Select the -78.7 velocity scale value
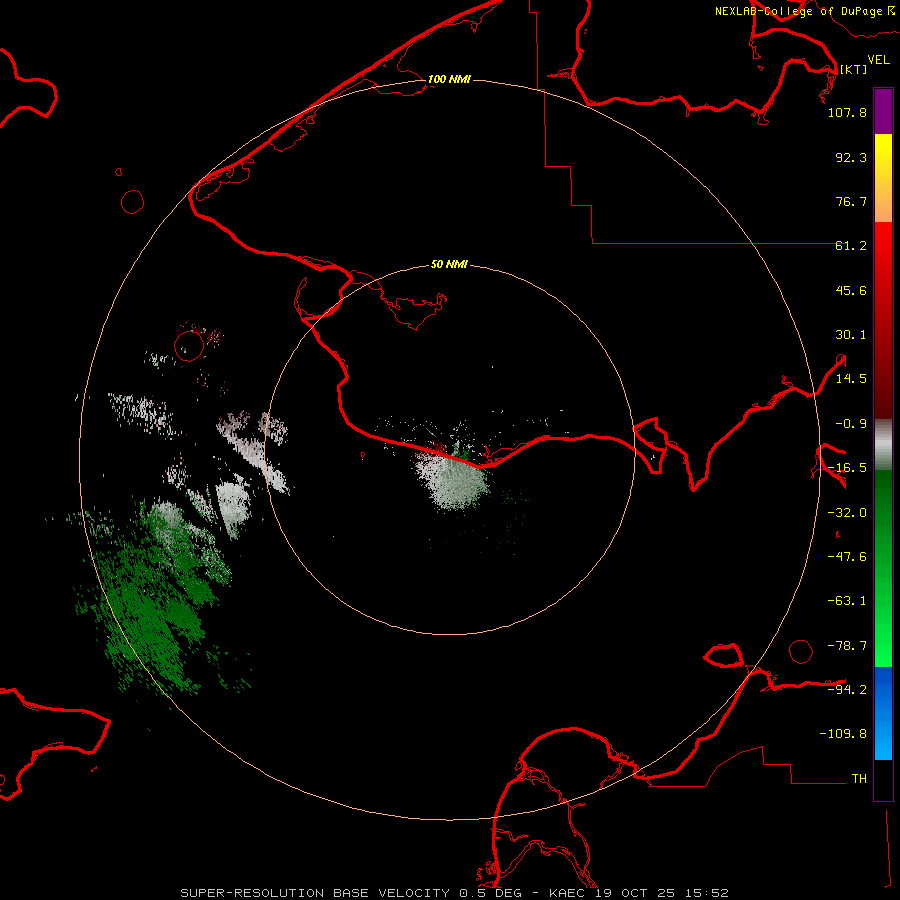The height and width of the screenshot is (900, 900). [847, 646]
